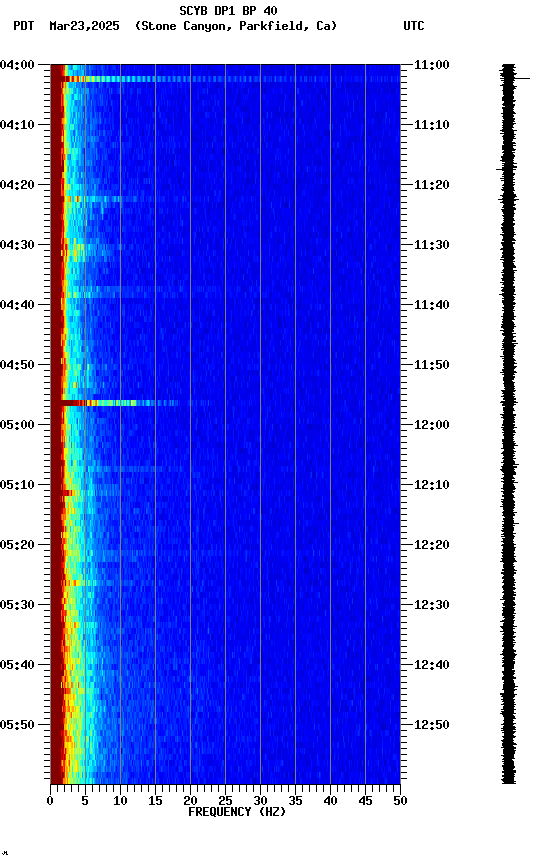The height and width of the screenshot is (864, 552).
Task: Click the title text 'SCYB DP1 BP 40'
Action: (228, 10)
